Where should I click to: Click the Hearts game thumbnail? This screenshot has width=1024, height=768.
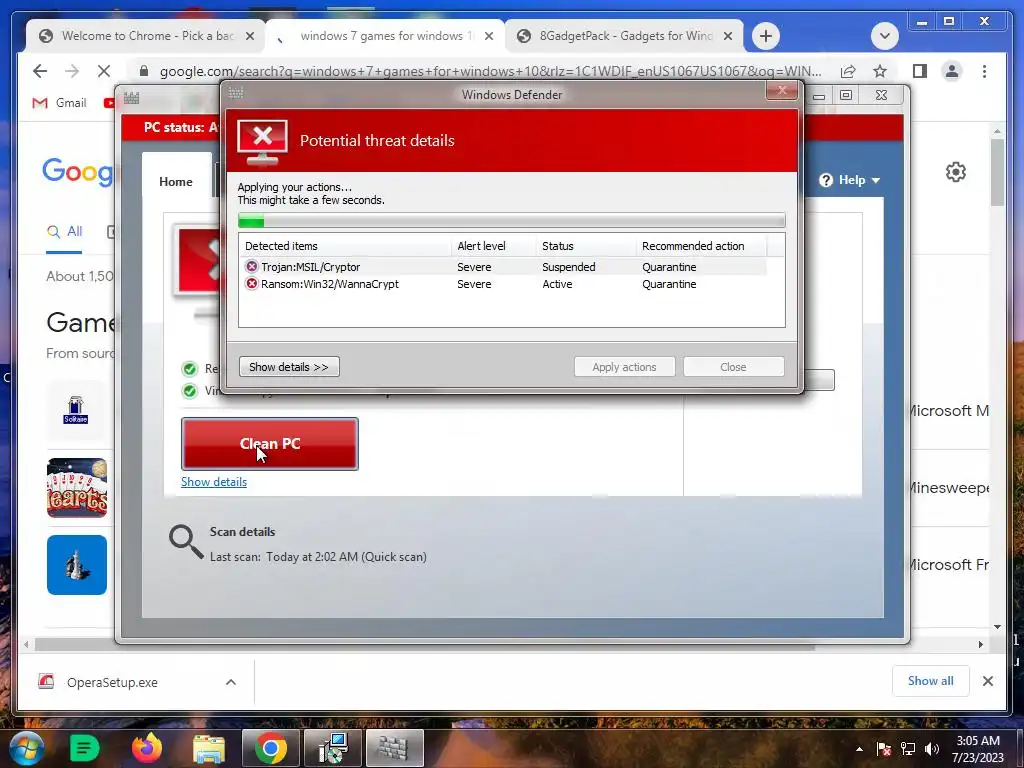pos(76,488)
